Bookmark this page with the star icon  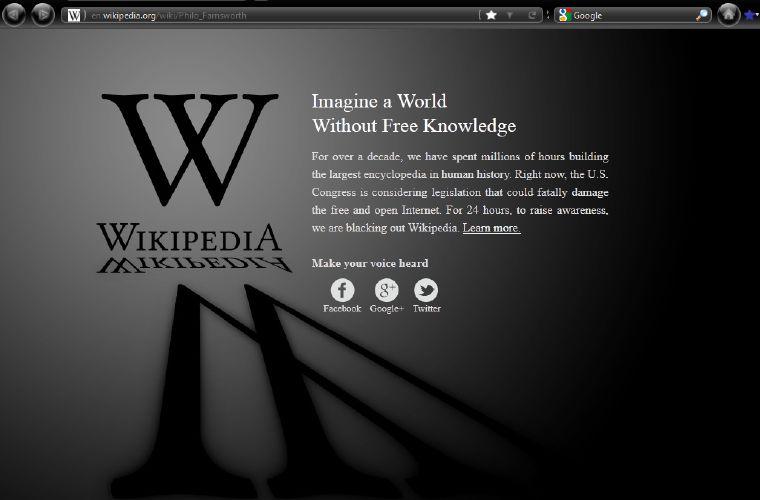coord(491,15)
